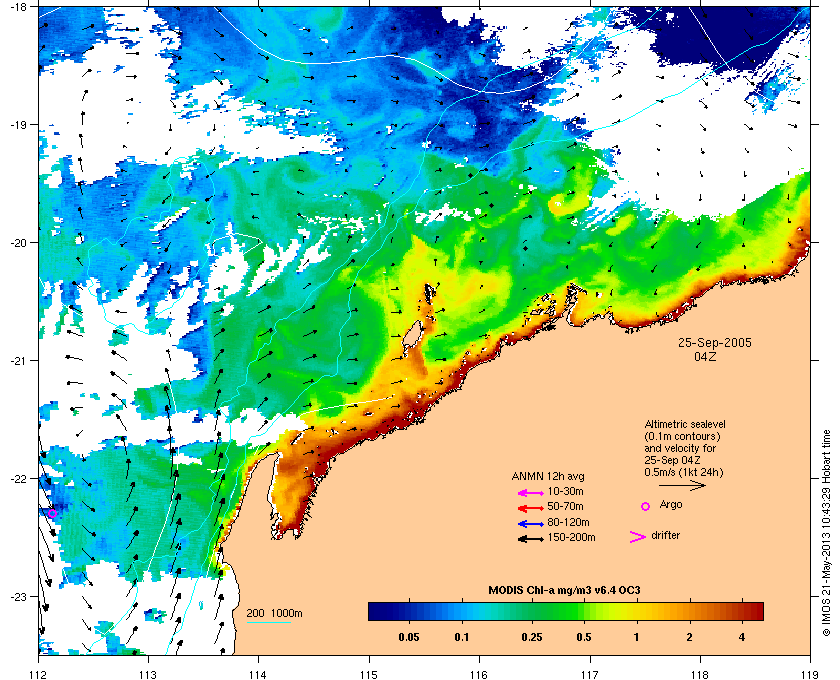Click the black 150-200m legend arrow
The height and width of the screenshot is (680, 840).
pos(531,539)
